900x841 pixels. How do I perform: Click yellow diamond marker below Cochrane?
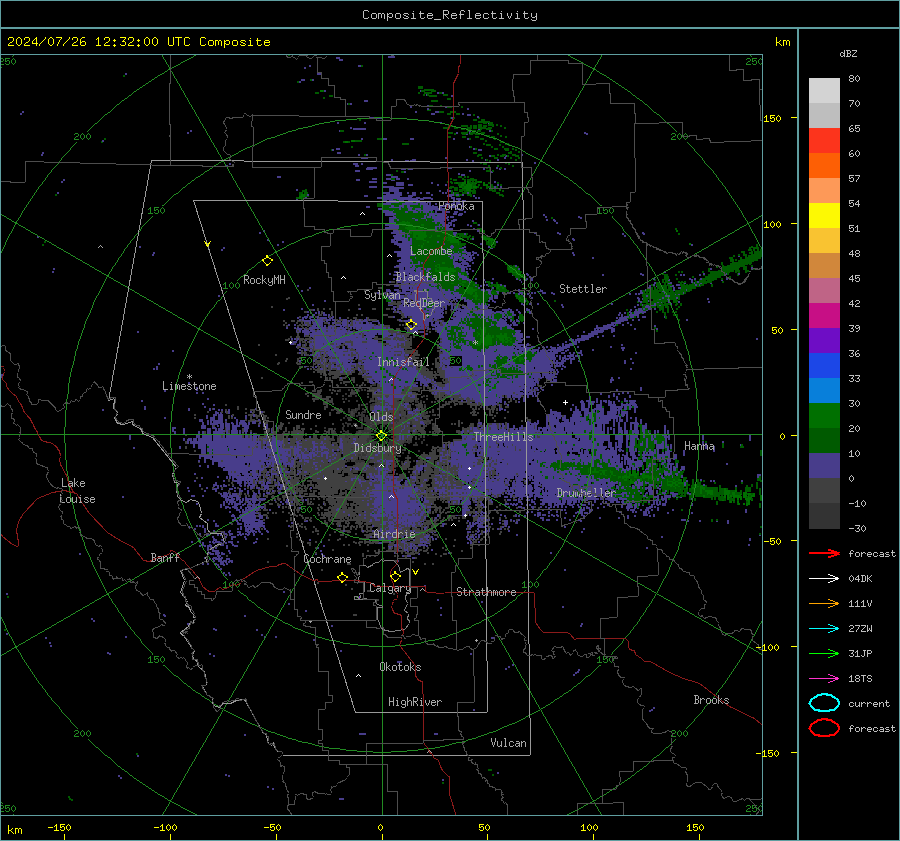343,577
